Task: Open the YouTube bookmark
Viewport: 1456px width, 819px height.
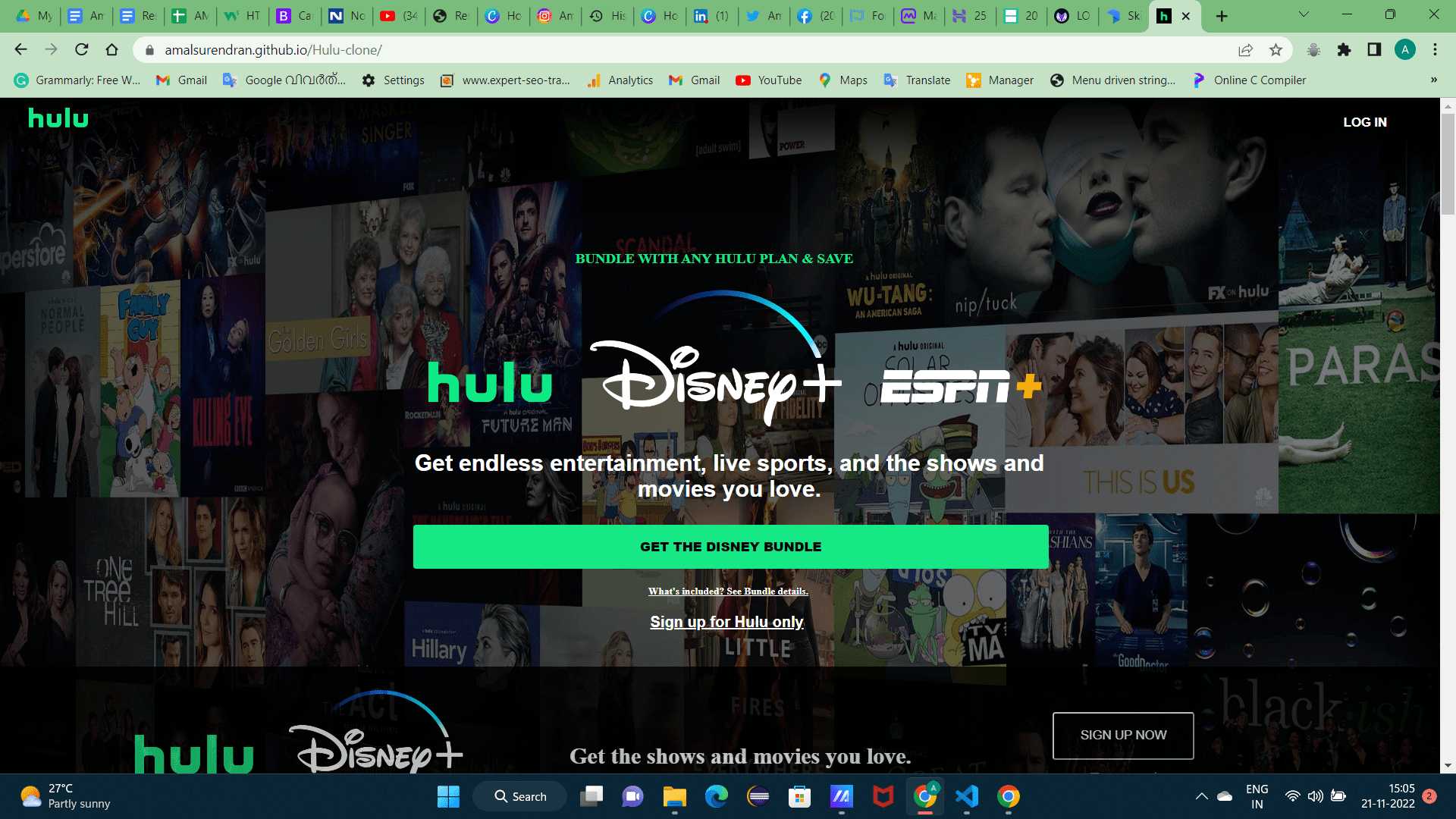Action: (x=769, y=80)
